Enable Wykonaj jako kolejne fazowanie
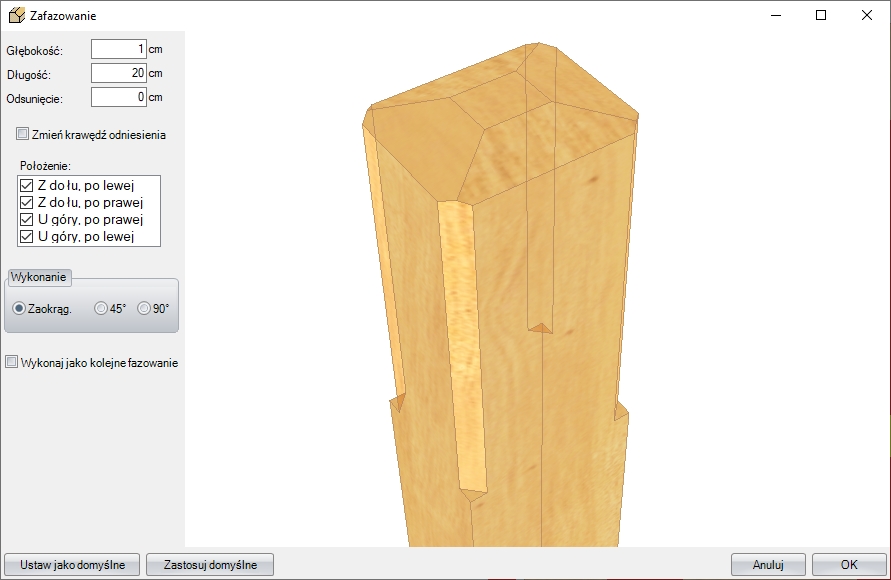Image resolution: width=891 pixels, height=580 pixels. pyautogui.click(x=12, y=363)
